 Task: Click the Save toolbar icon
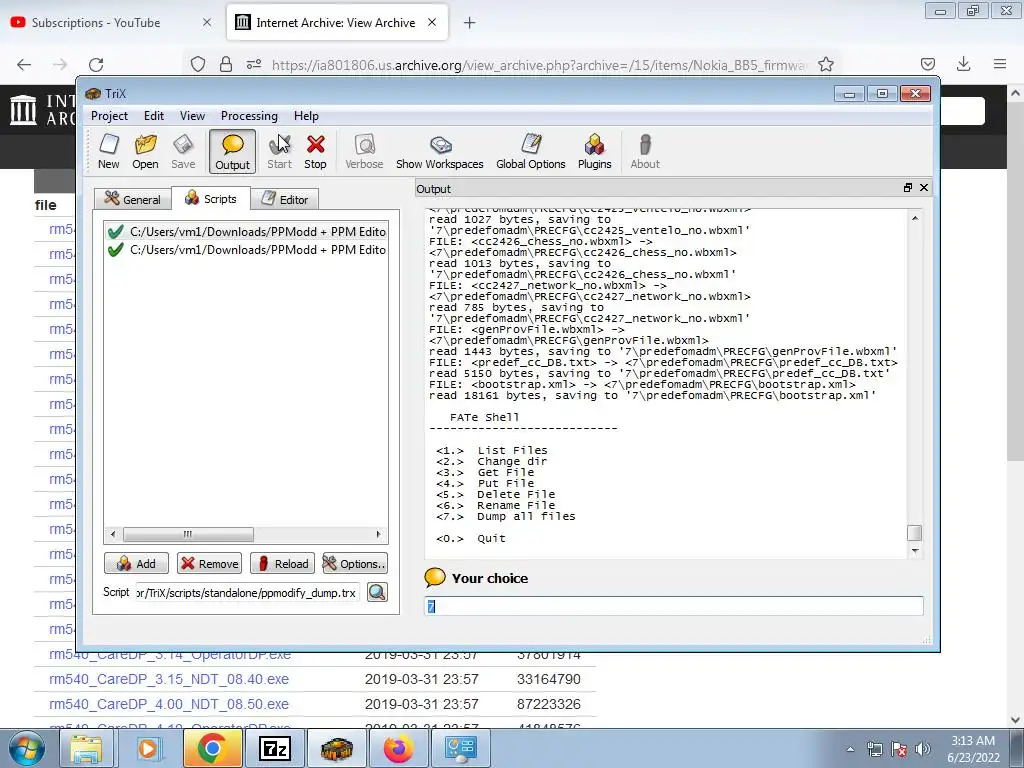tap(183, 152)
